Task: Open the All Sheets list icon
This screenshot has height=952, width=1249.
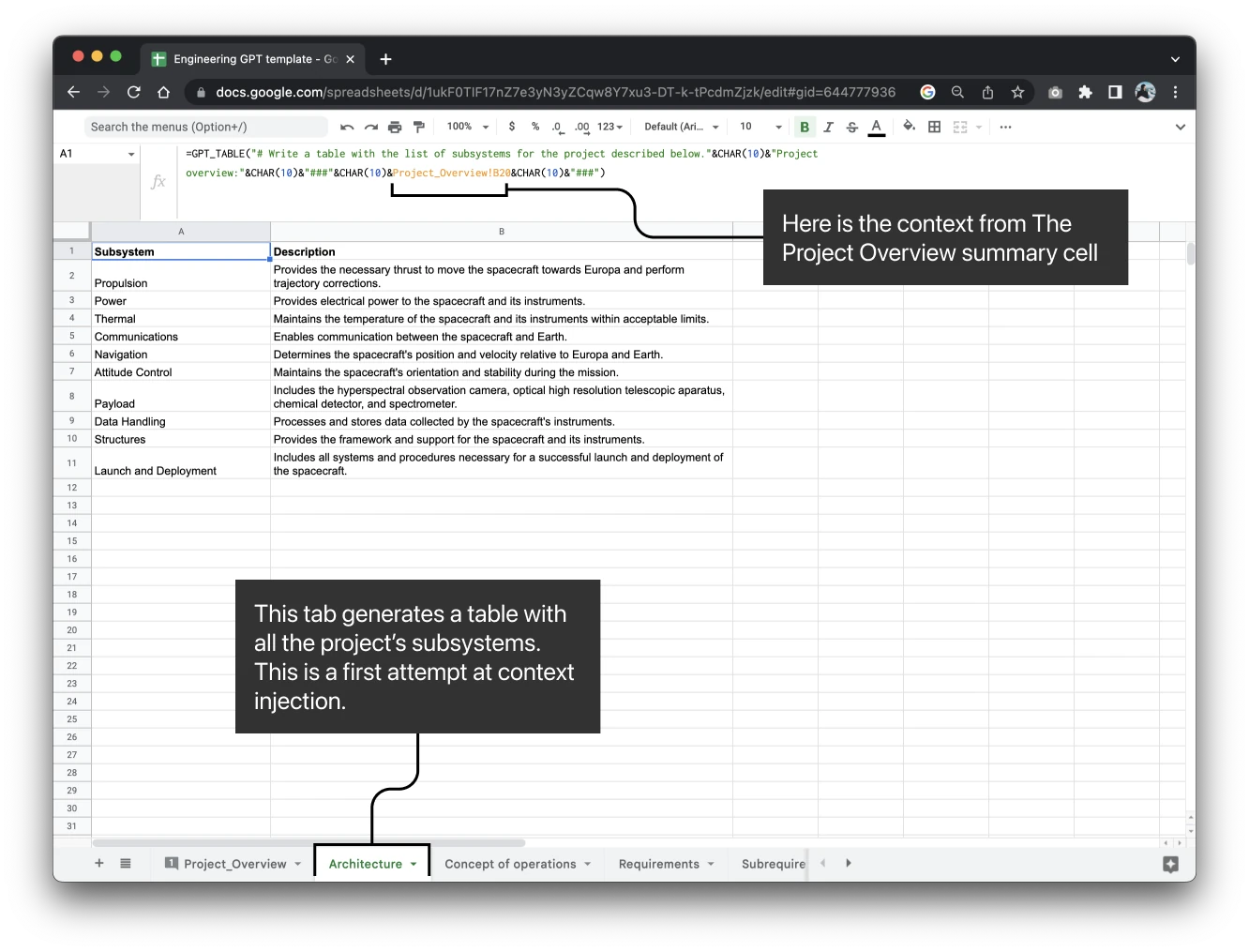Action: pos(126,863)
